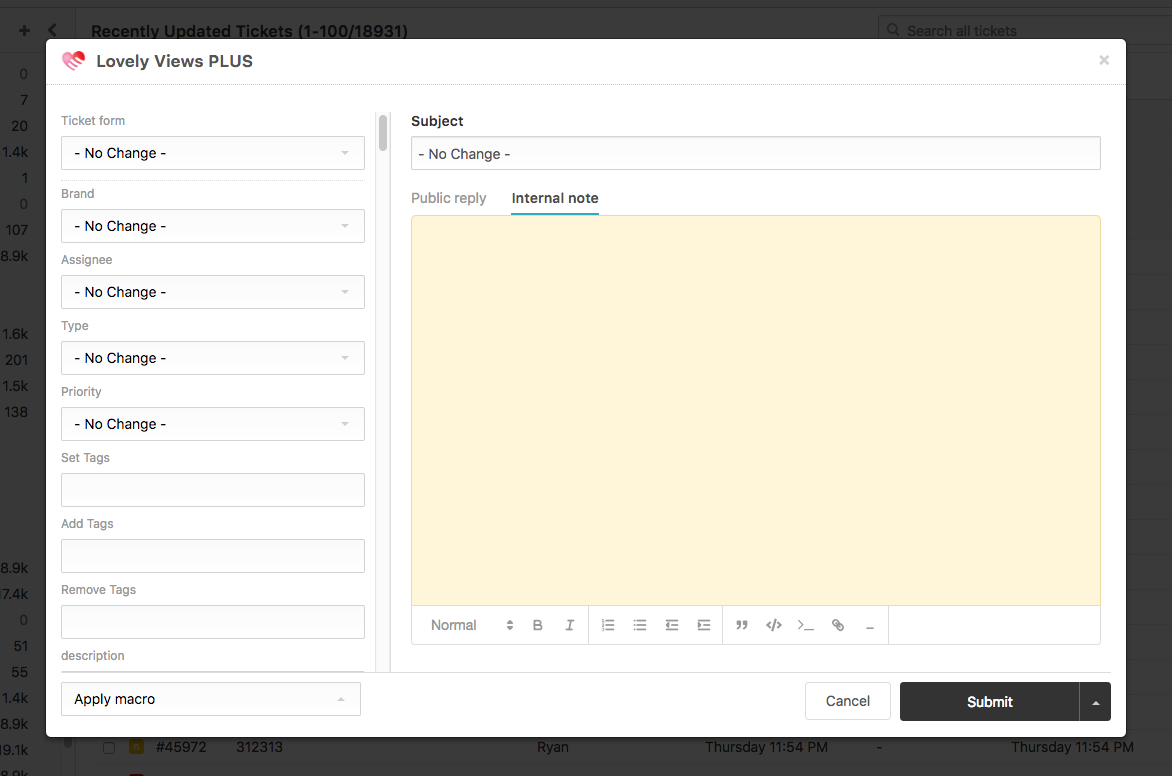Click the plus icon in background window
Screen dimensions: 1172x776
point(25,30)
